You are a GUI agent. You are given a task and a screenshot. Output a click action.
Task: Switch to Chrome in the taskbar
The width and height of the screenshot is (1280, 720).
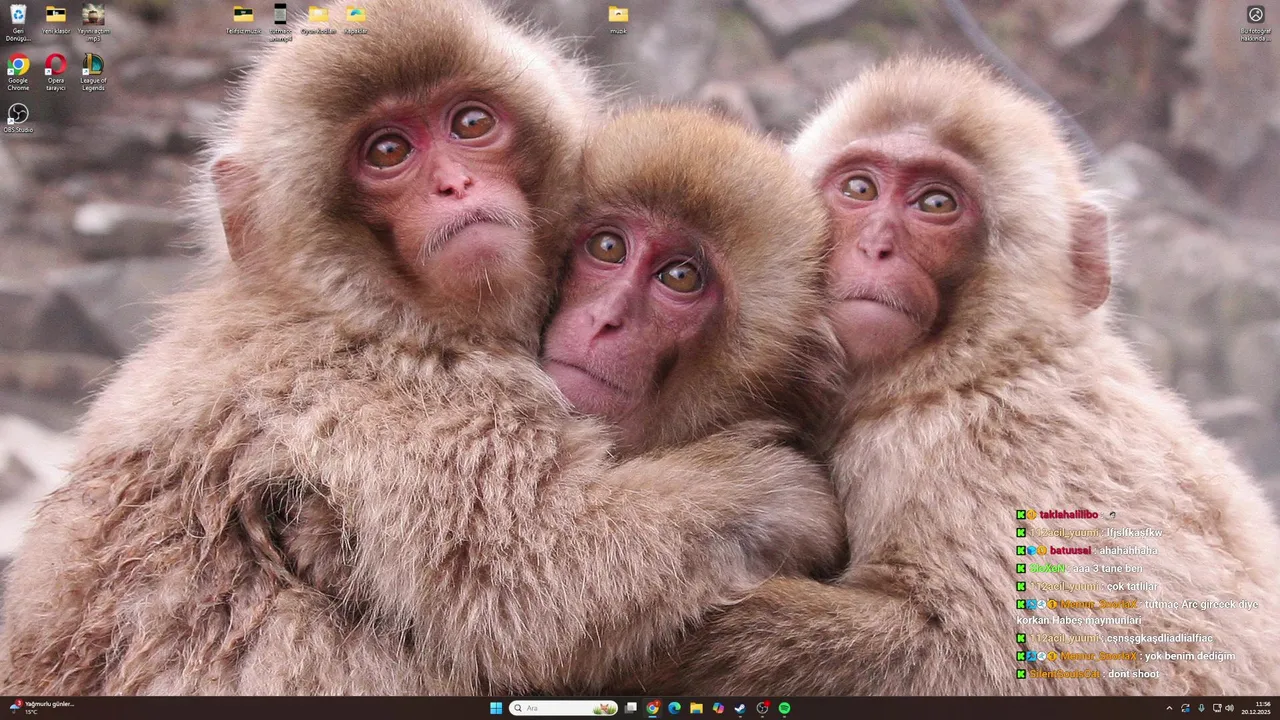652,708
